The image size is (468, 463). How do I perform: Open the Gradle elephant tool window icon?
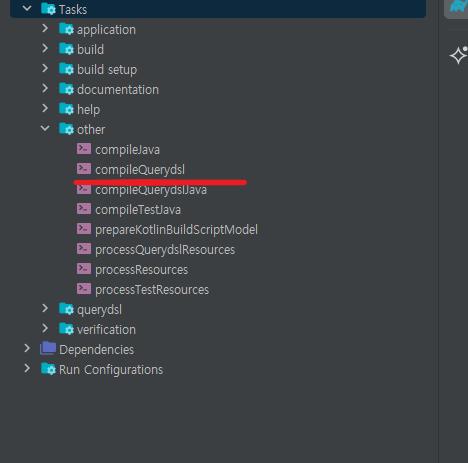click(459, 7)
